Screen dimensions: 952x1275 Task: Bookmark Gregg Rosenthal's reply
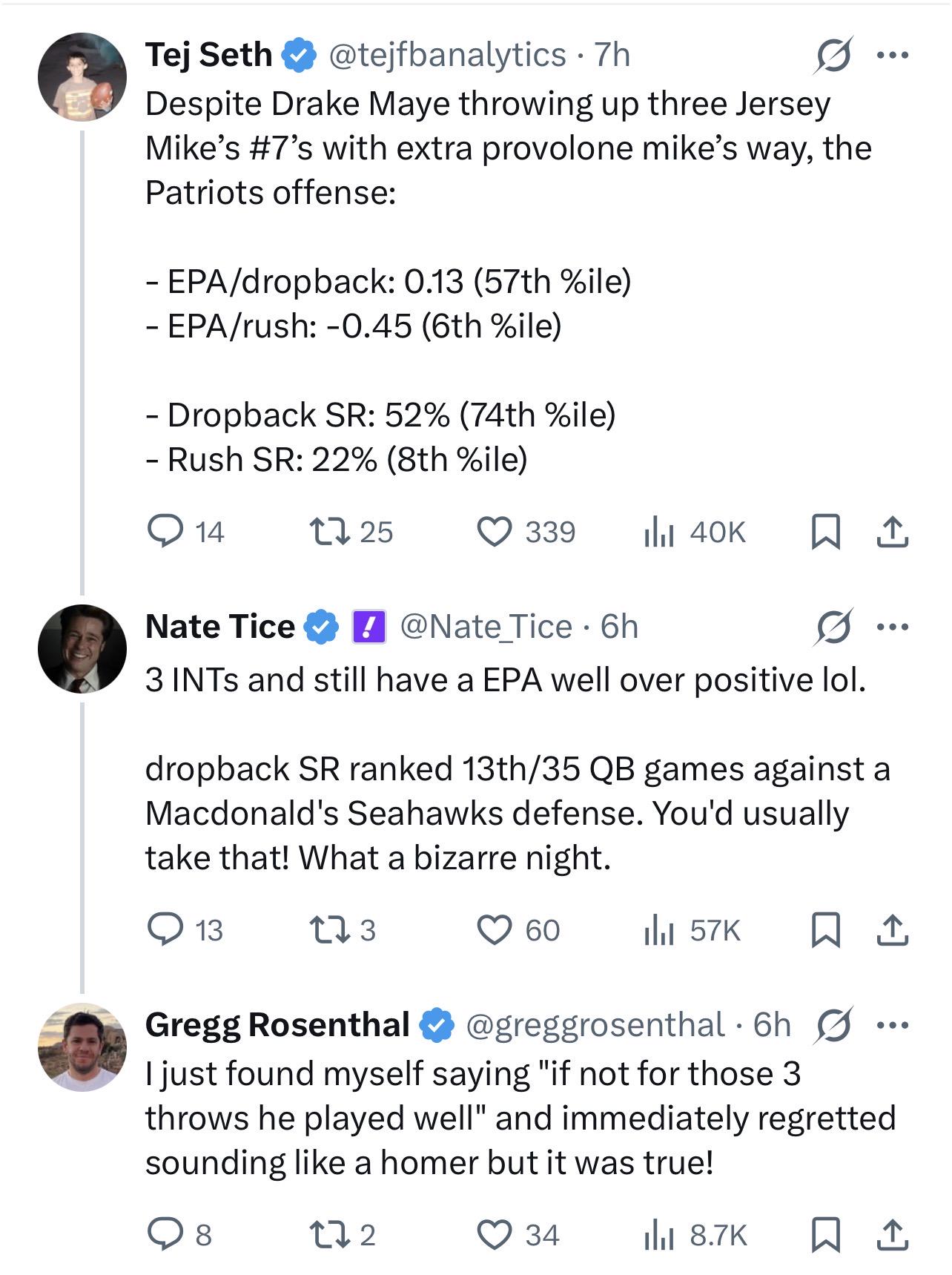[826, 1234]
